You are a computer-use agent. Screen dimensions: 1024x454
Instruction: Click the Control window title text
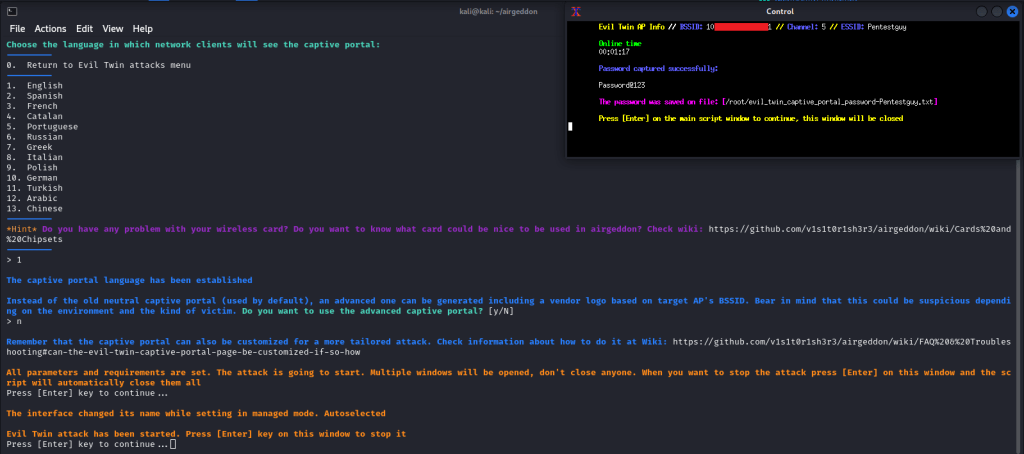(780, 11)
